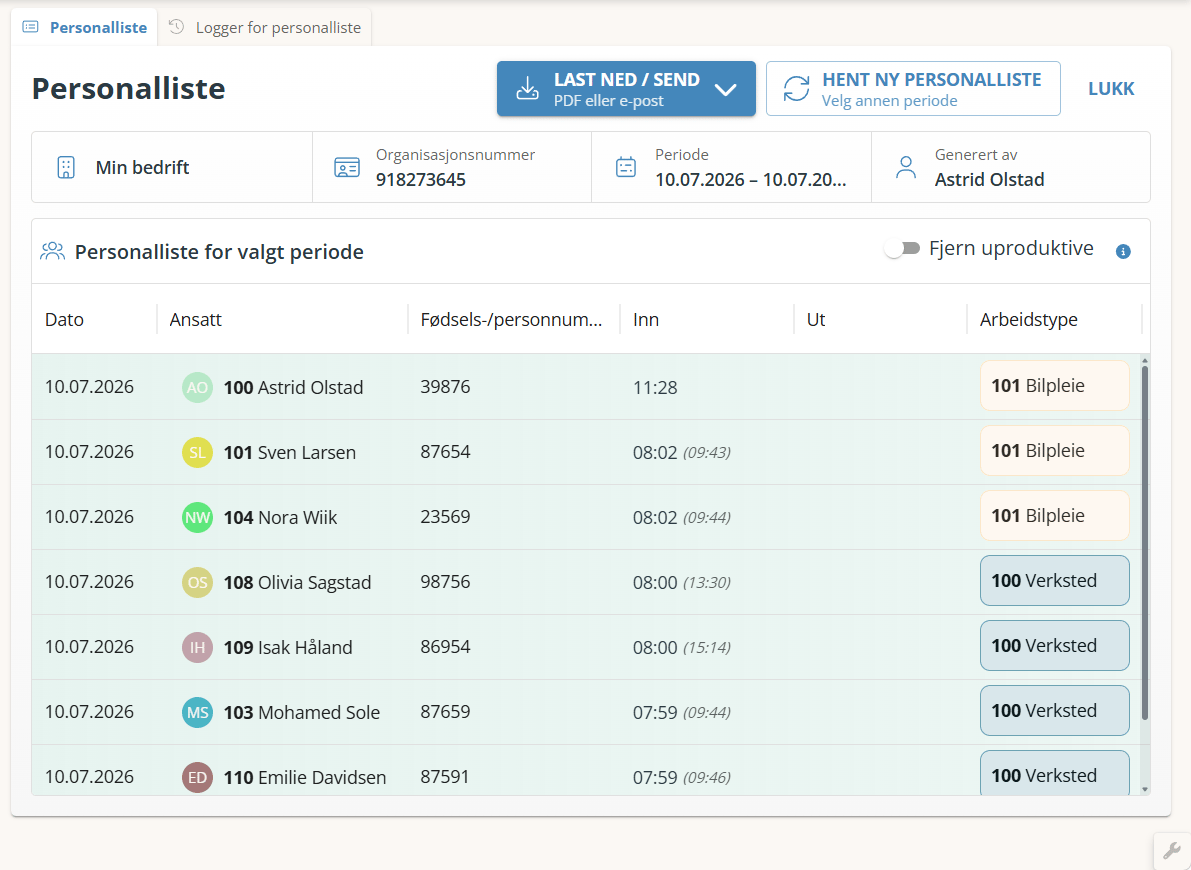Click the calendar icon by Periode
Viewport: 1191px width, 870px height.
[x=626, y=167]
